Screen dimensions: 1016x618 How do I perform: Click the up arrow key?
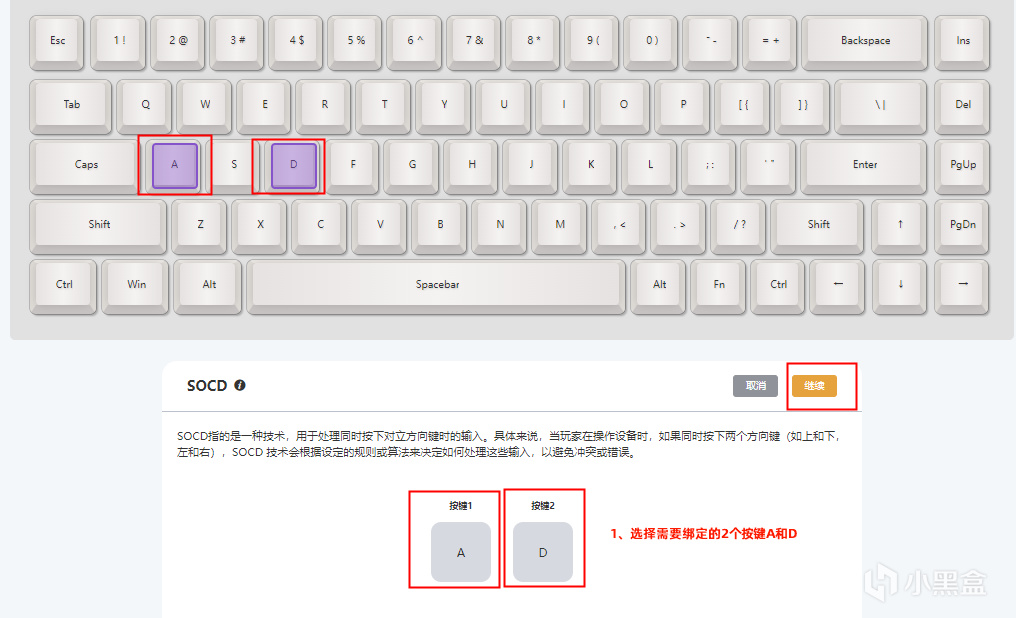899,226
